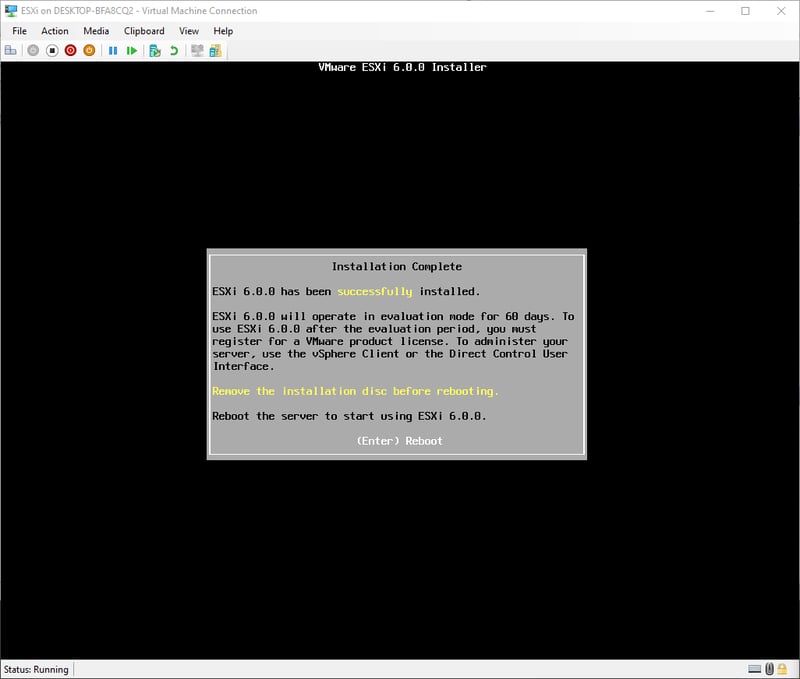
Task: Click the mouse status bar icon
Action: pyautogui.click(x=769, y=669)
